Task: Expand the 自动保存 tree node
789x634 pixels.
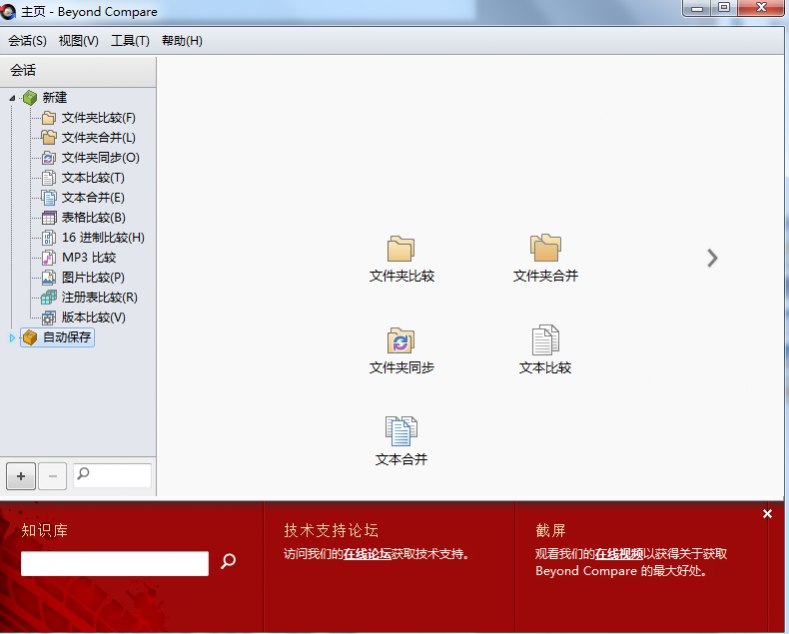Action: coord(12,338)
